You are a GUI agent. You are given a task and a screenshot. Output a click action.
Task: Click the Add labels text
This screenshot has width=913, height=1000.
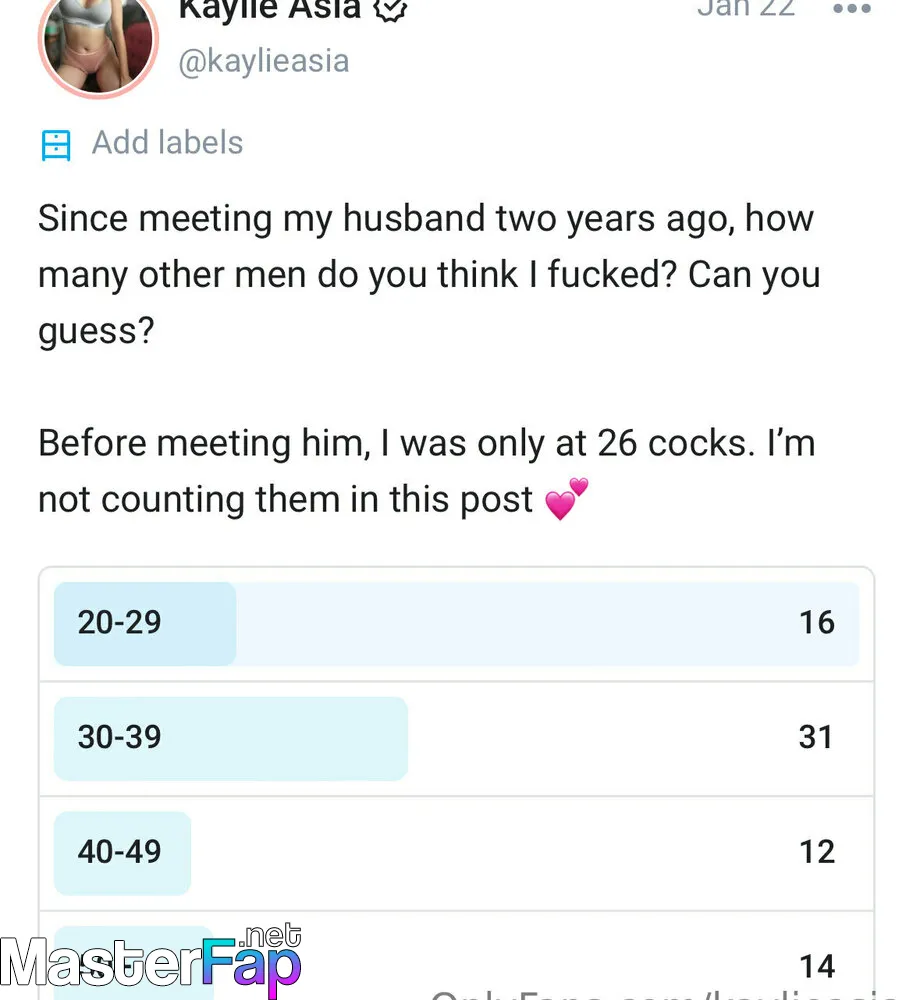[x=167, y=142]
